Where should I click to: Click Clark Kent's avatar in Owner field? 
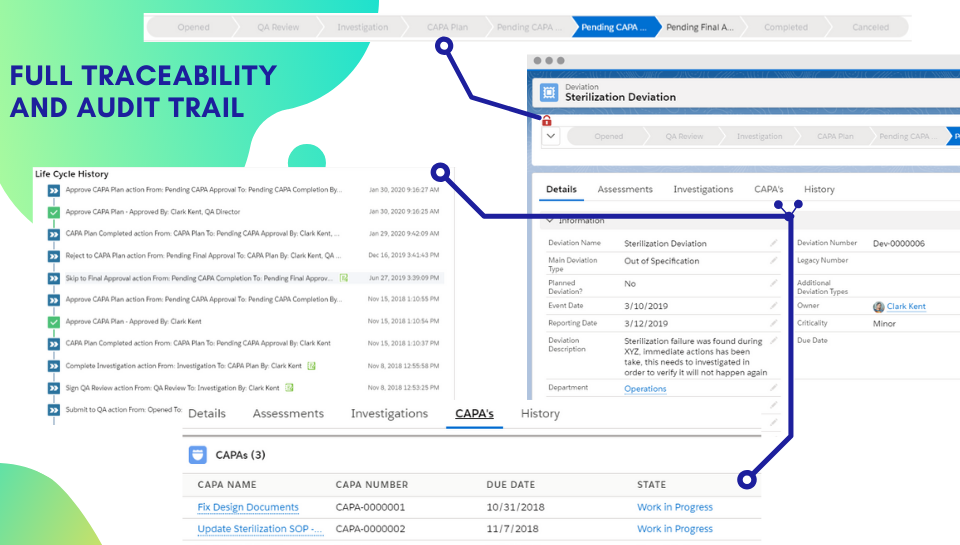(x=879, y=307)
